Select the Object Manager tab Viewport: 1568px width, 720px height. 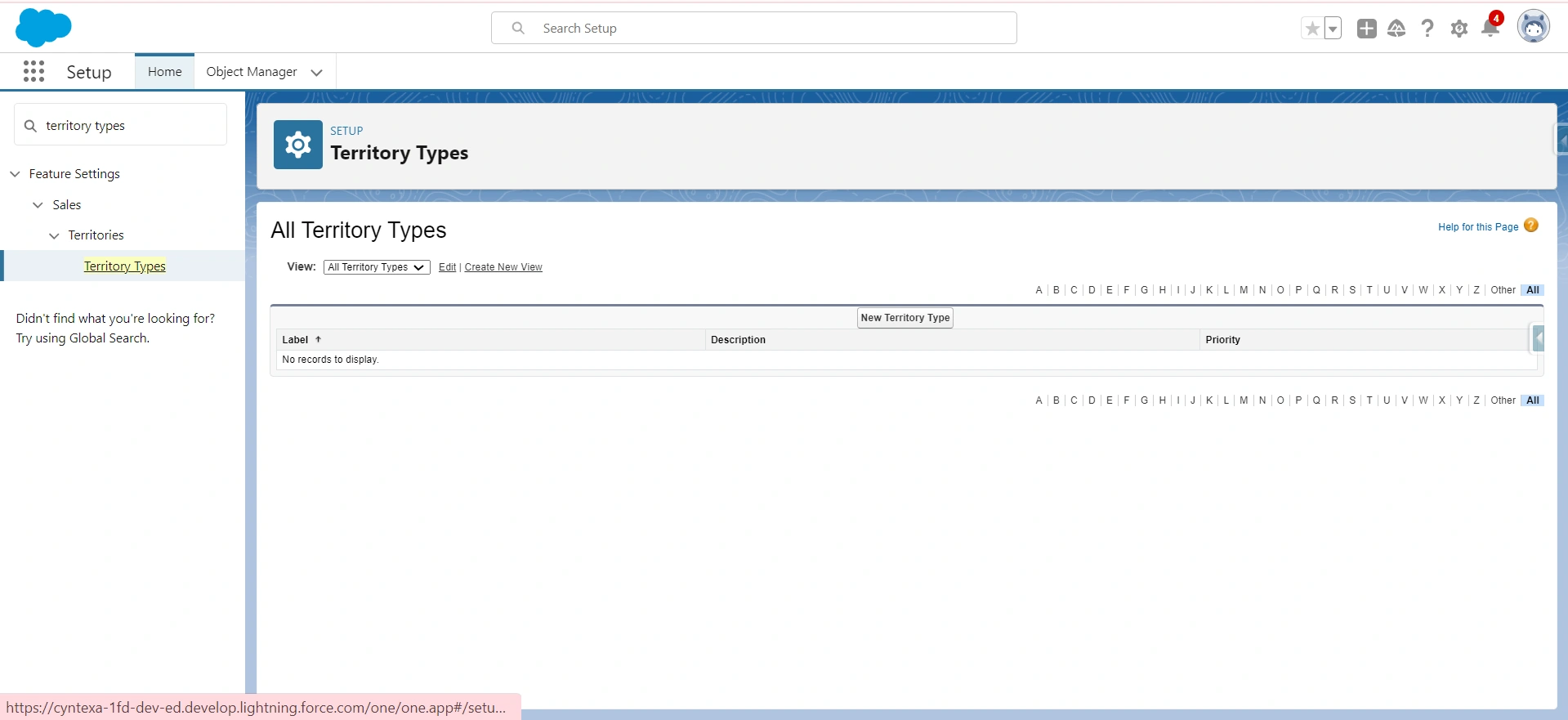click(251, 72)
